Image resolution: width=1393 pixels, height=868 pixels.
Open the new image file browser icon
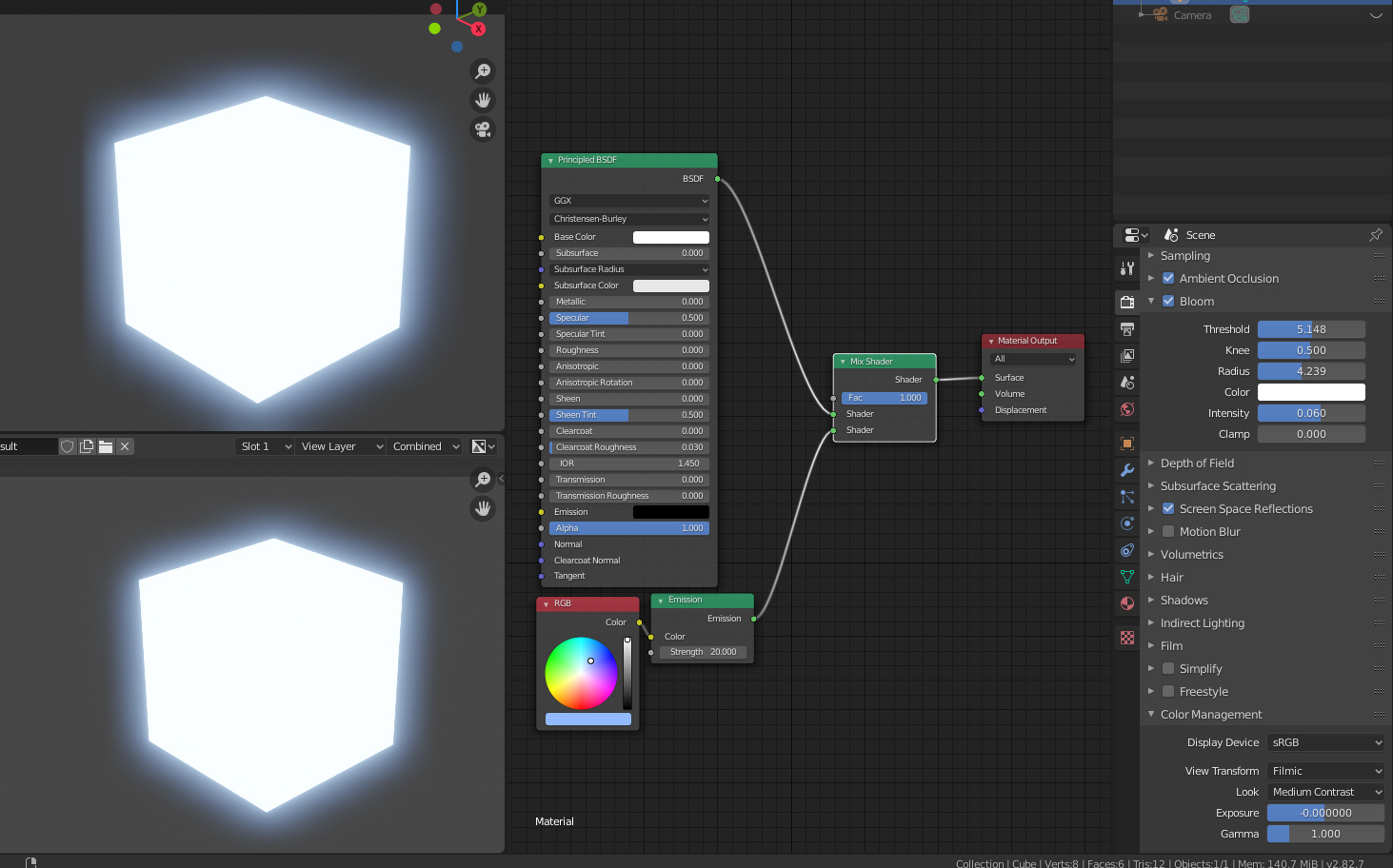pyautogui.click(x=106, y=445)
